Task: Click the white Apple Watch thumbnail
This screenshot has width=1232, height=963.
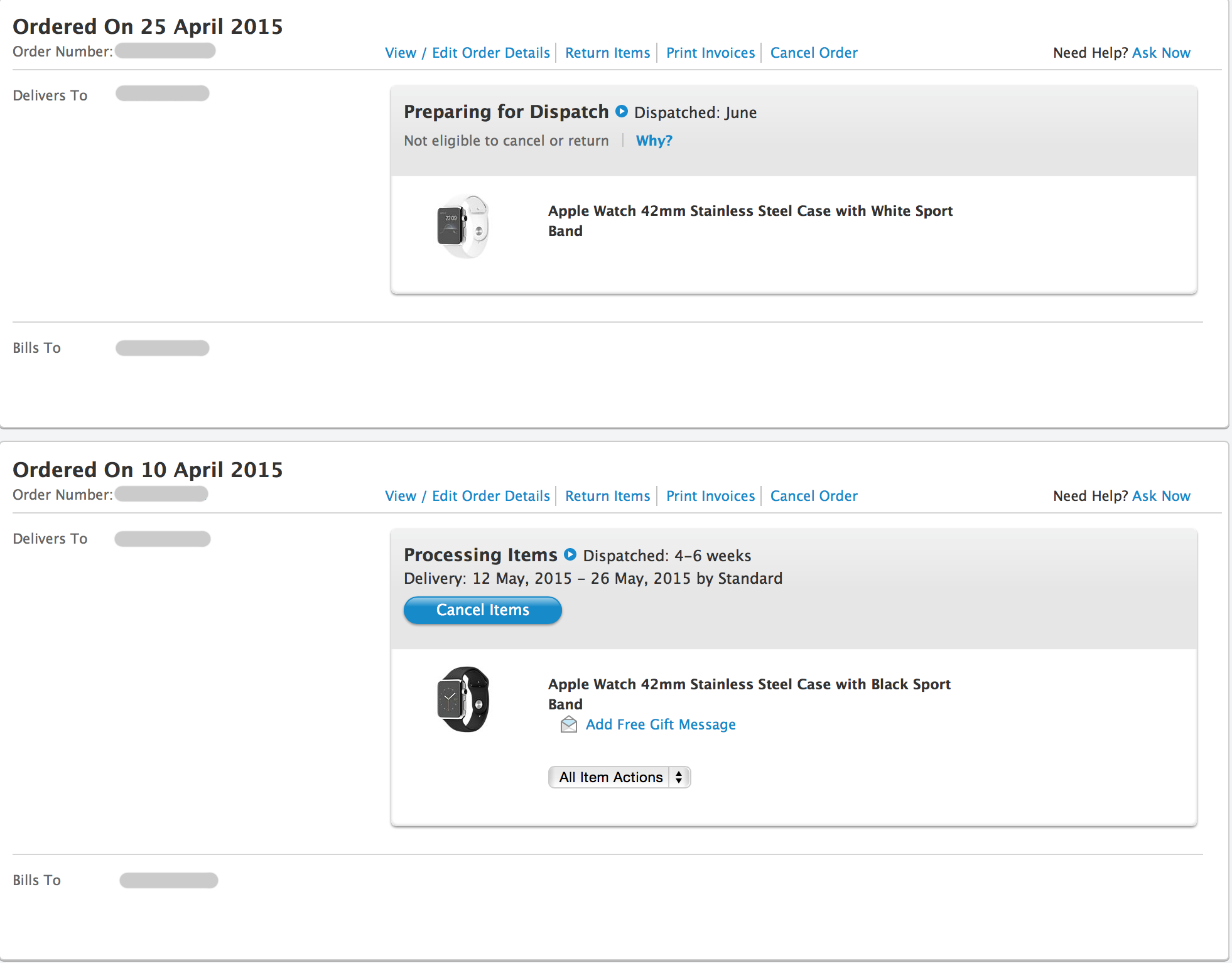Action: coord(463,227)
